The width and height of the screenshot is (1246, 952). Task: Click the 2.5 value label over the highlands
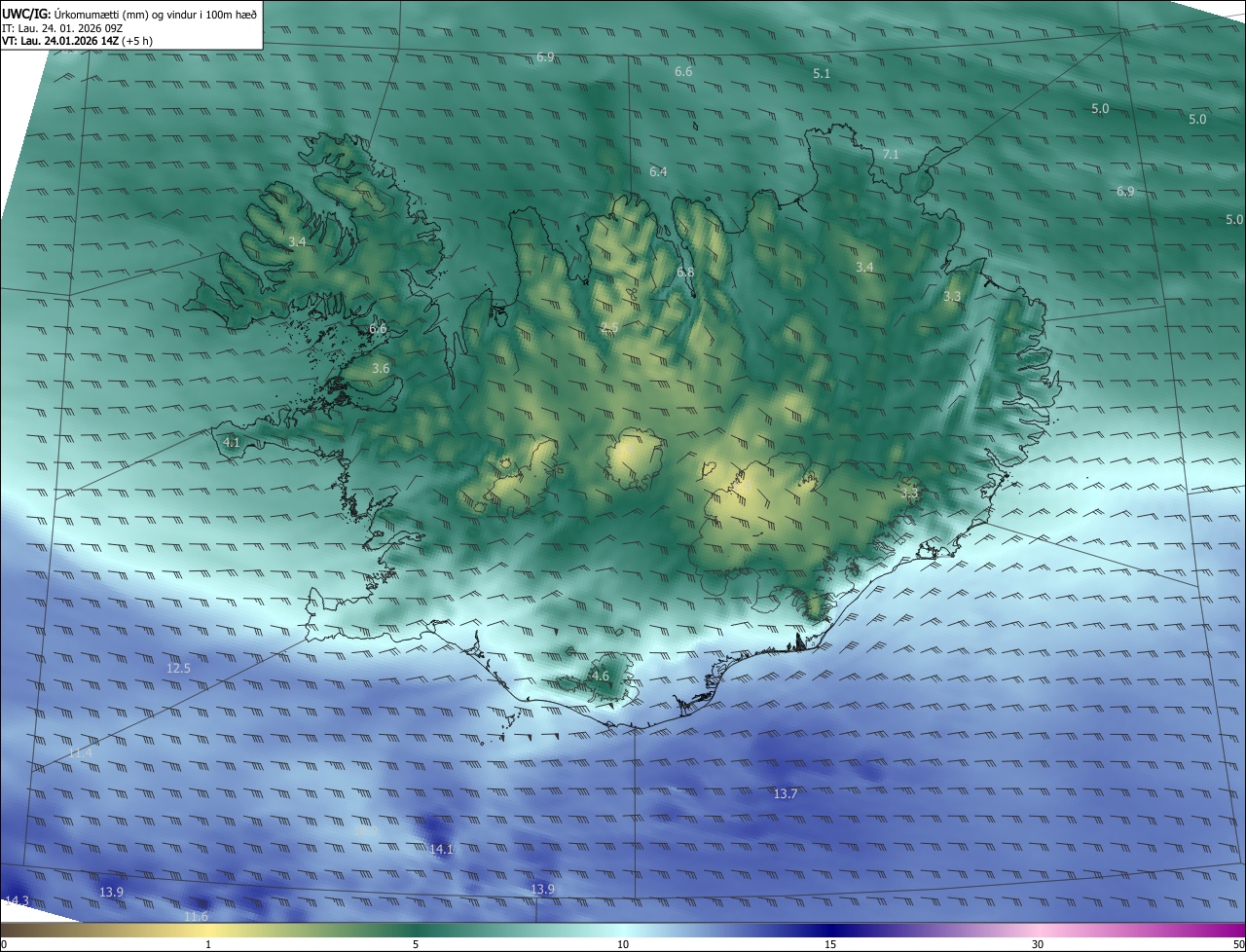click(609, 327)
